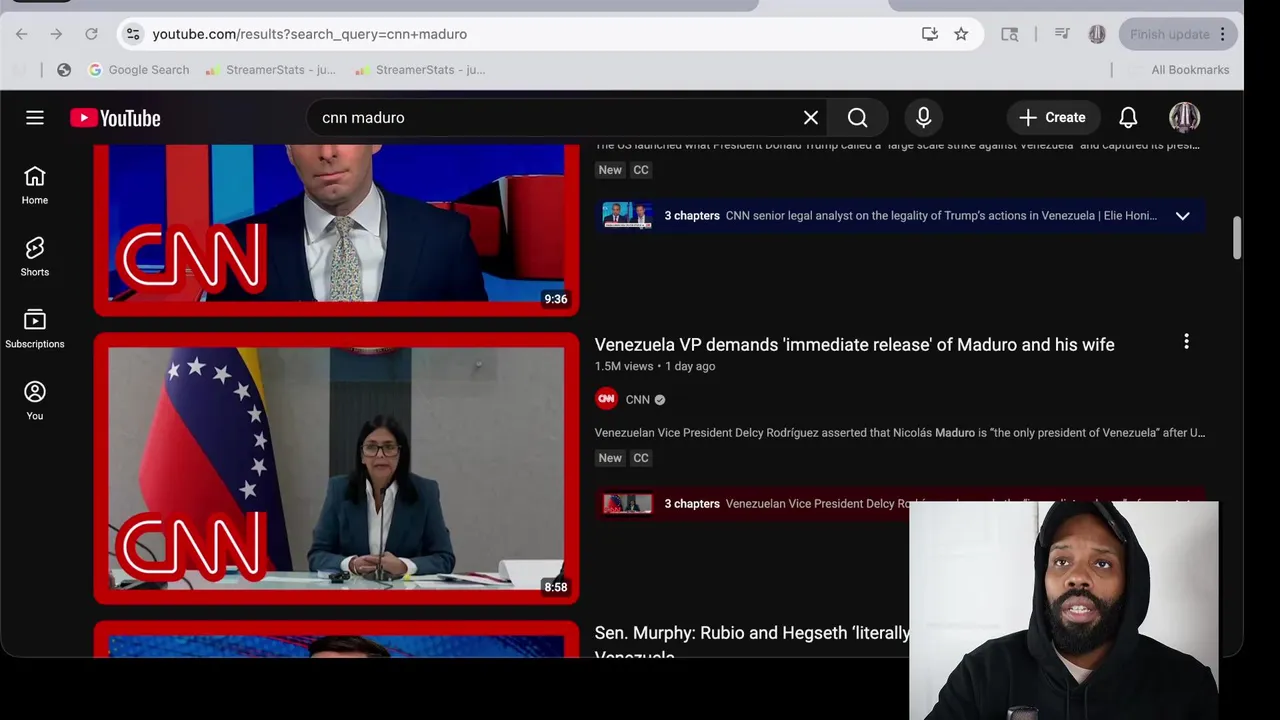Click "1.5M views • 1 day ago" metadata
The height and width of the screenshot is (720, 1280).
(x=655, y=366)
